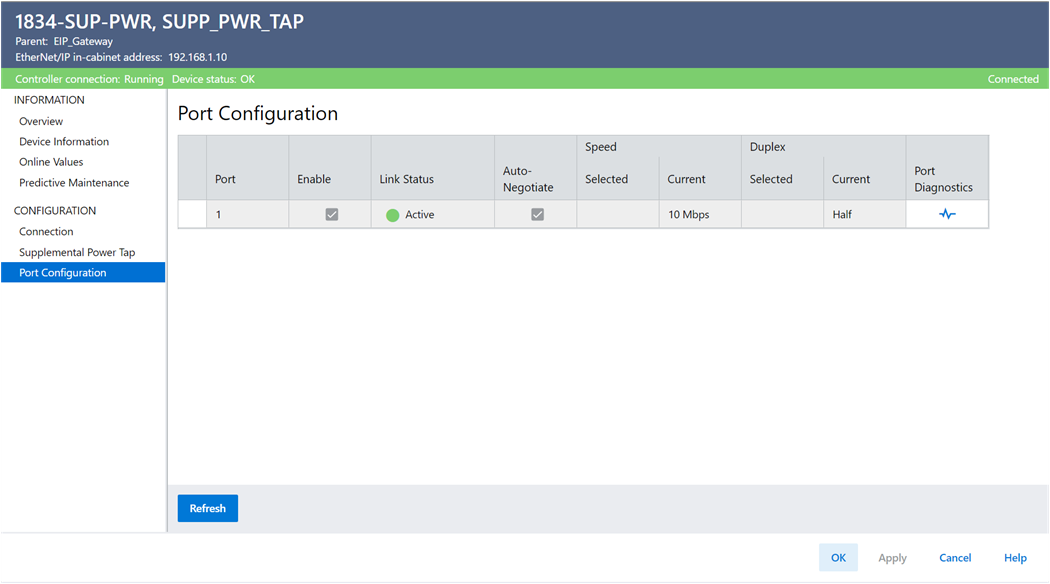This screenshot has width=1050, height=584.
Task: Open Help
Action: pos(1015,558)
